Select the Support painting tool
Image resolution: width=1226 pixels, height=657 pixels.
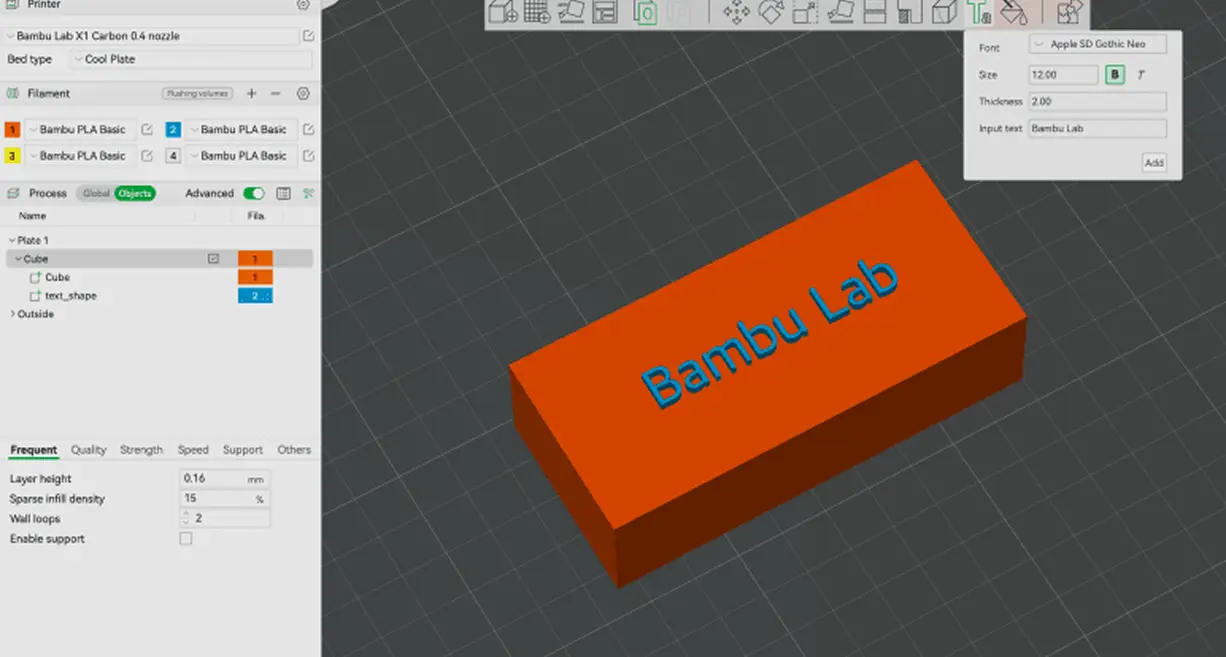tap(909, 12)
